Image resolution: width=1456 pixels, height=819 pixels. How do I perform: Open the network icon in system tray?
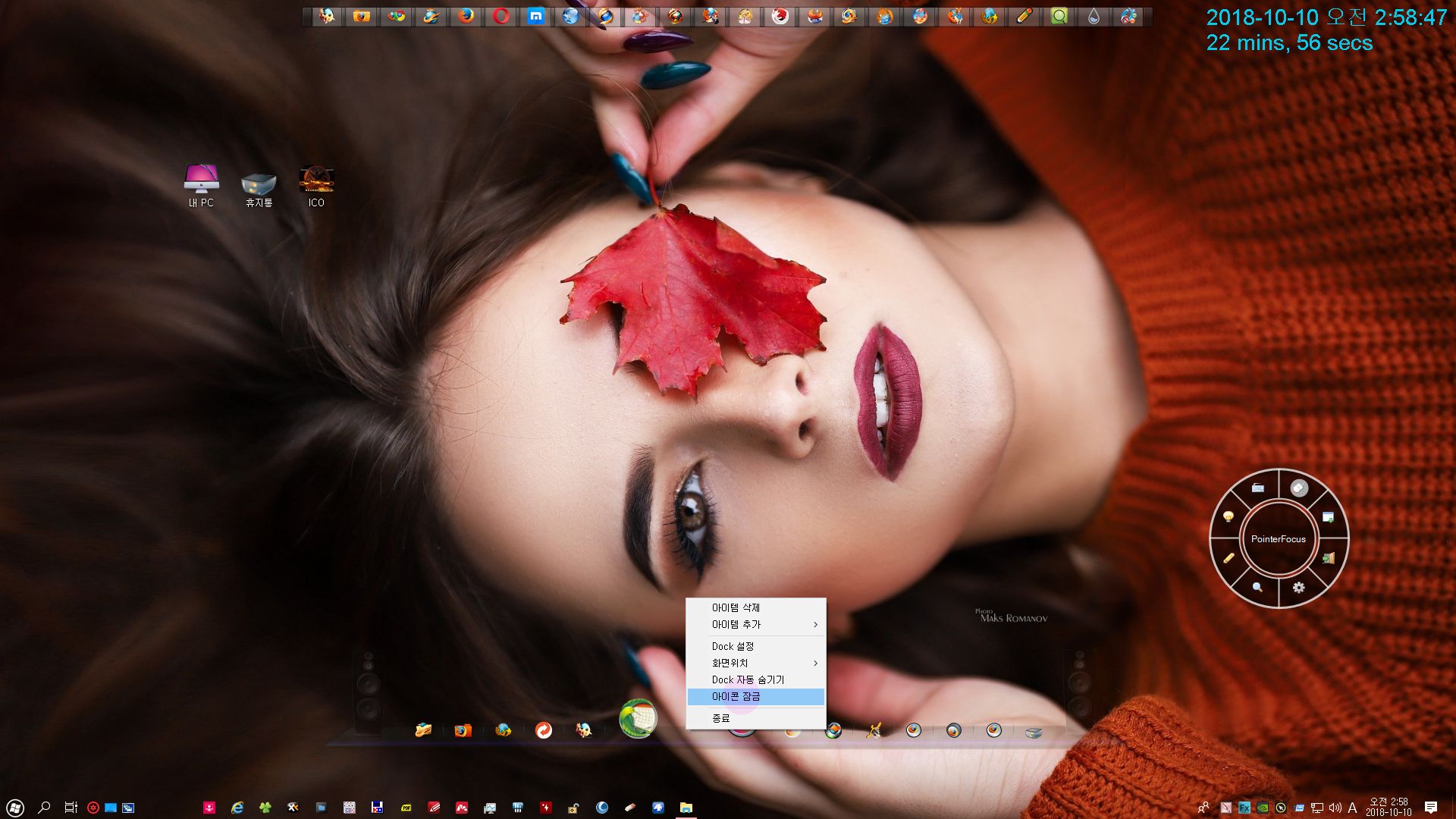[1317, 808]
